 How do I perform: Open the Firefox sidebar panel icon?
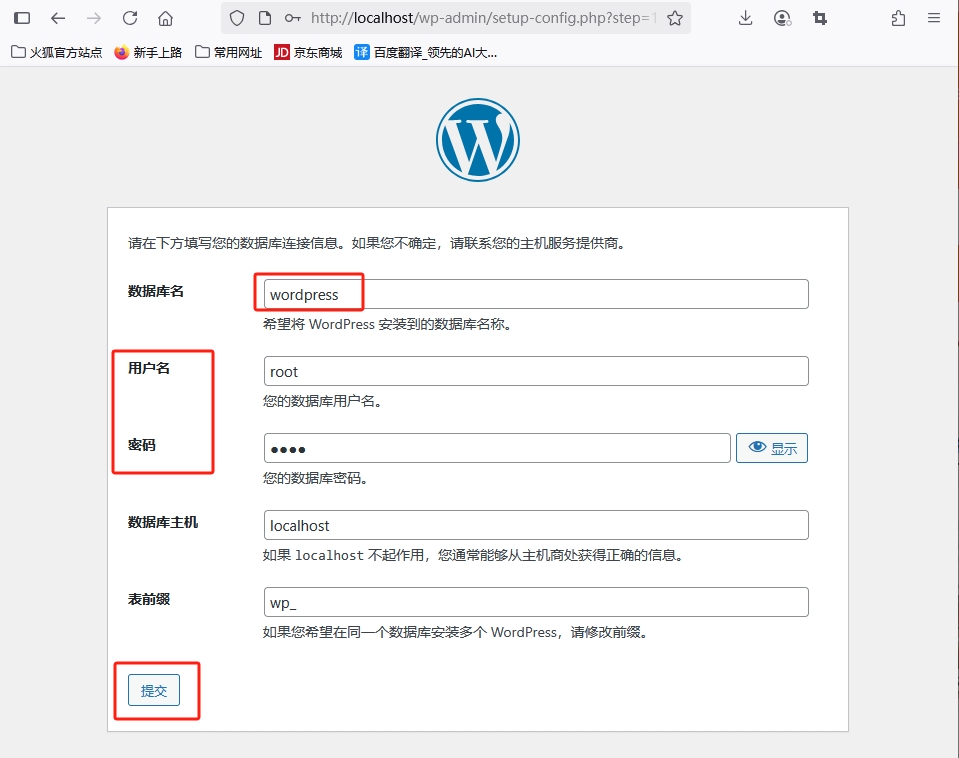pyautogui.click(x=22, y=18)
